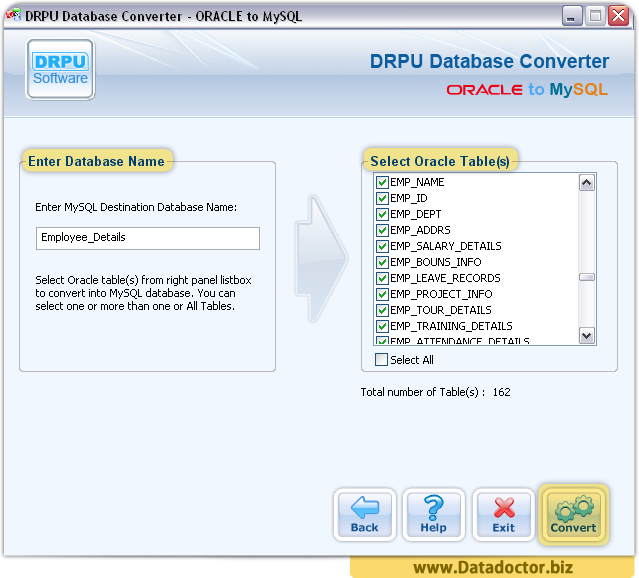Enable the Select All checkbox
639x578 pixels.
click(381, 360)
